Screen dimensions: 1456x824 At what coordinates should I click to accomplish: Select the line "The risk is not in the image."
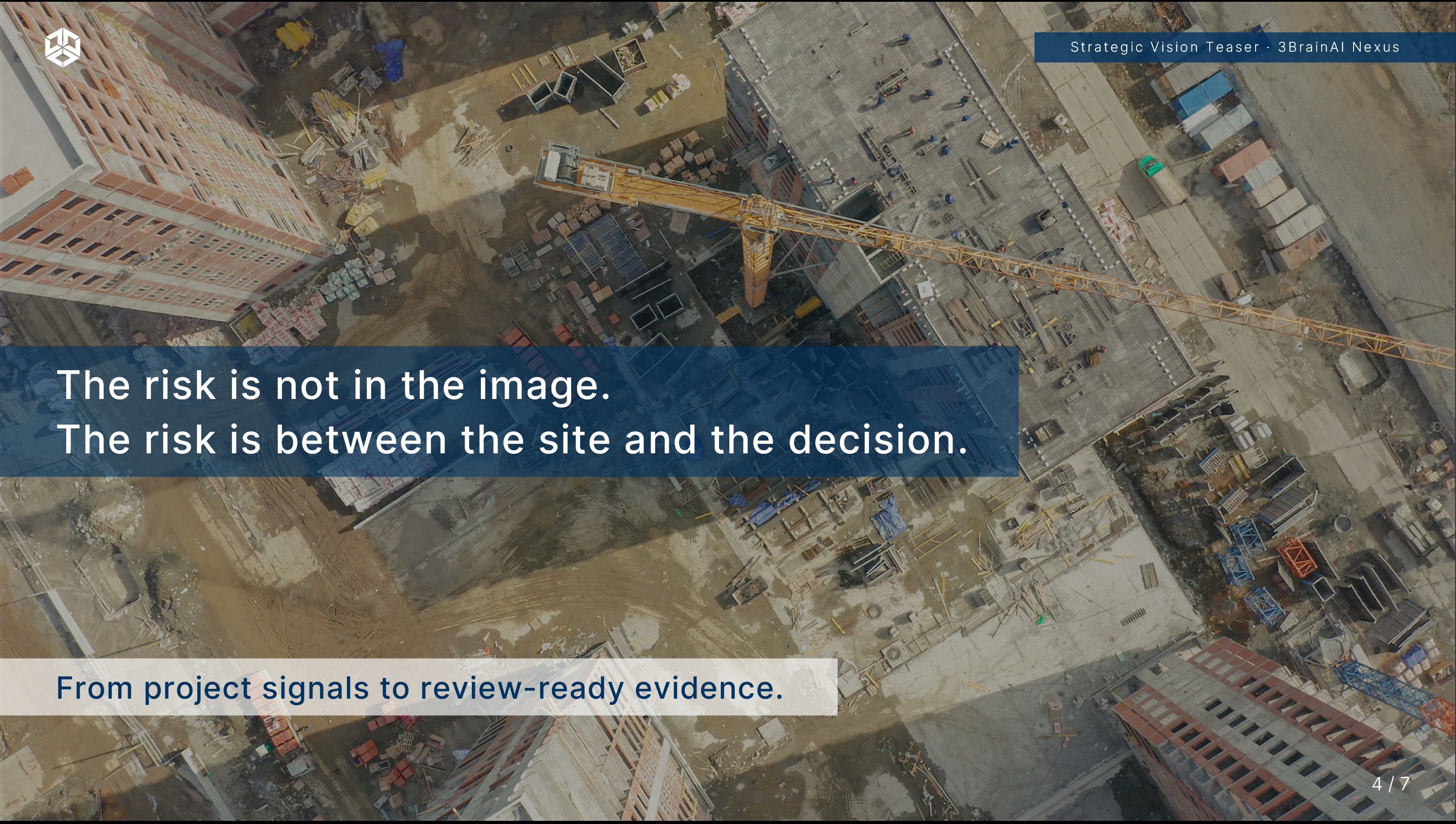(334, 385)
